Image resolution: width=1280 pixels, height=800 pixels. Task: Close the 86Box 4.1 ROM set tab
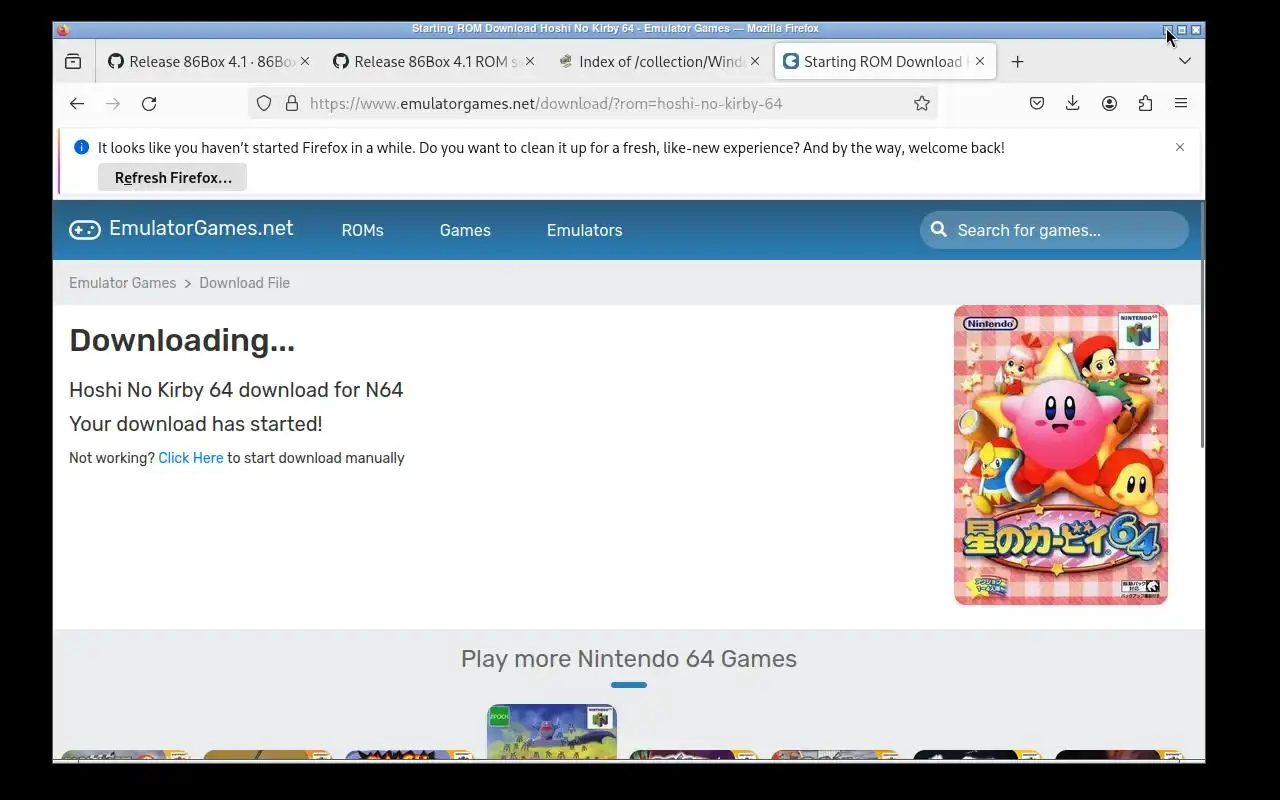coord(530,62)
